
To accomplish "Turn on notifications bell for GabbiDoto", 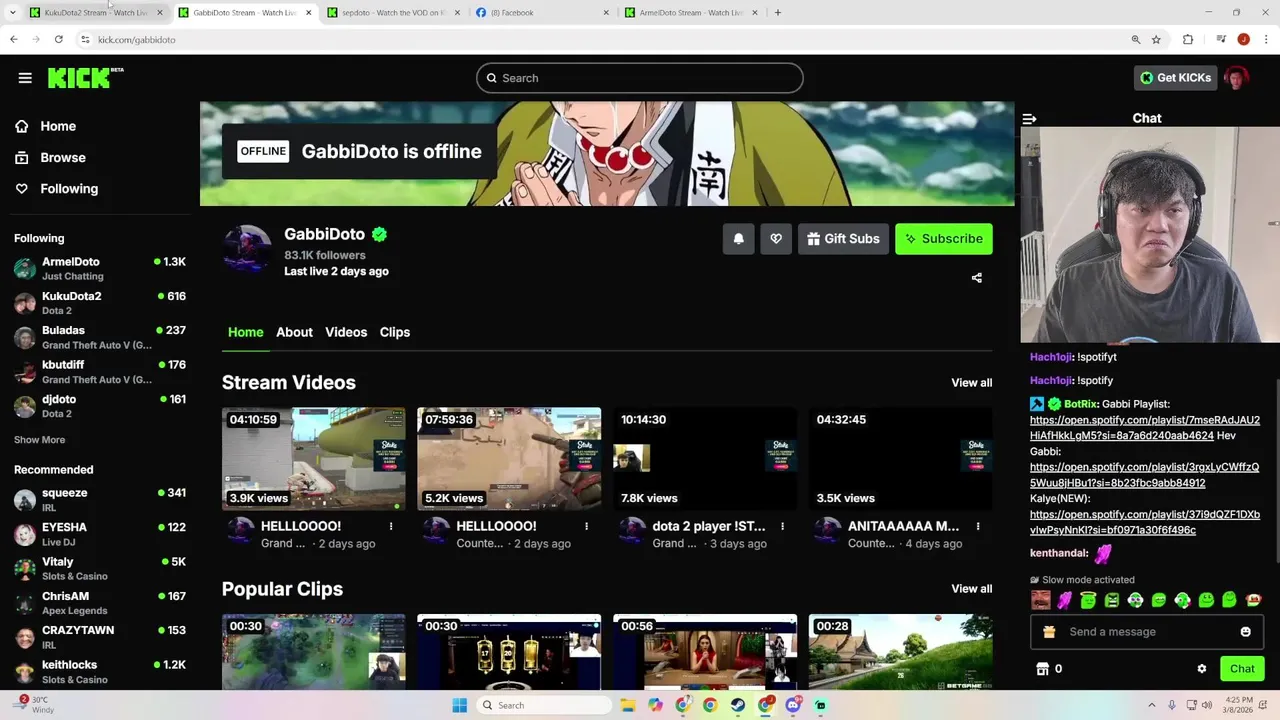I will [x=739, y=239].
